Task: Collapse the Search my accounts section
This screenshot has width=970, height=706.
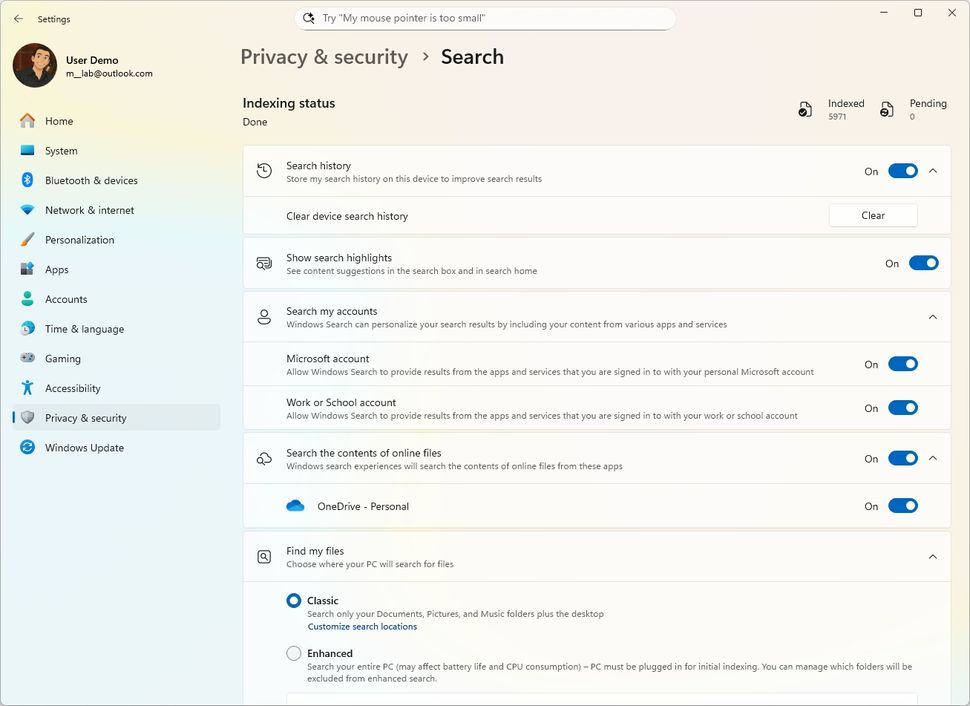Action: pyautogui.click(x=932, y=317)
